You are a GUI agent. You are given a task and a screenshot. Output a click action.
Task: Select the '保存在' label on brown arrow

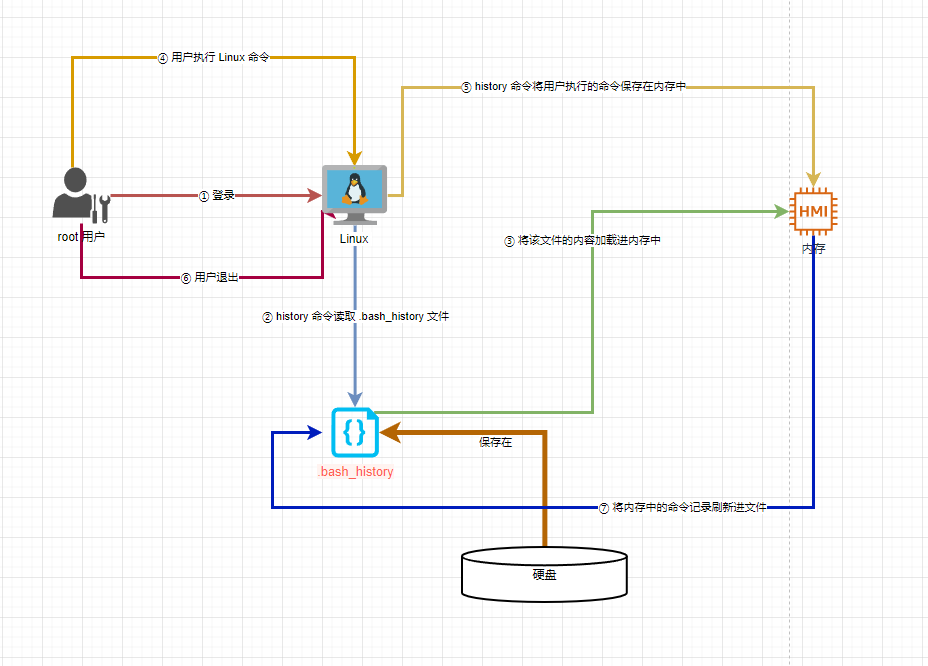click(495, 442)
